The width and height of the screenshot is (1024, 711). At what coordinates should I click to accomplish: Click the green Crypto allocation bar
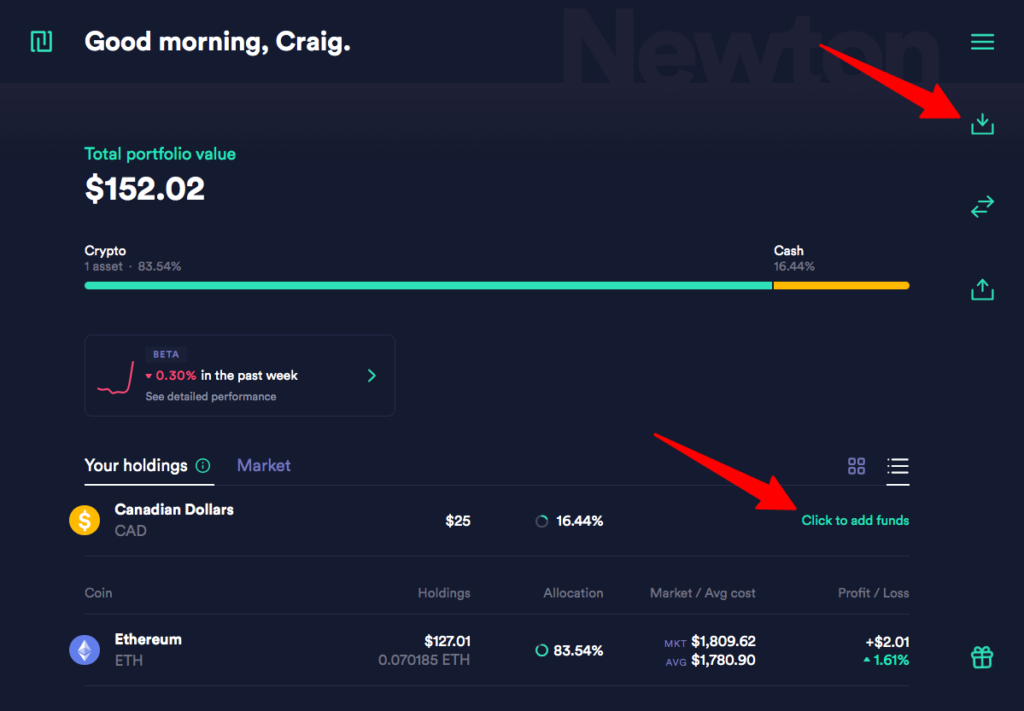(x=428, y=285)
